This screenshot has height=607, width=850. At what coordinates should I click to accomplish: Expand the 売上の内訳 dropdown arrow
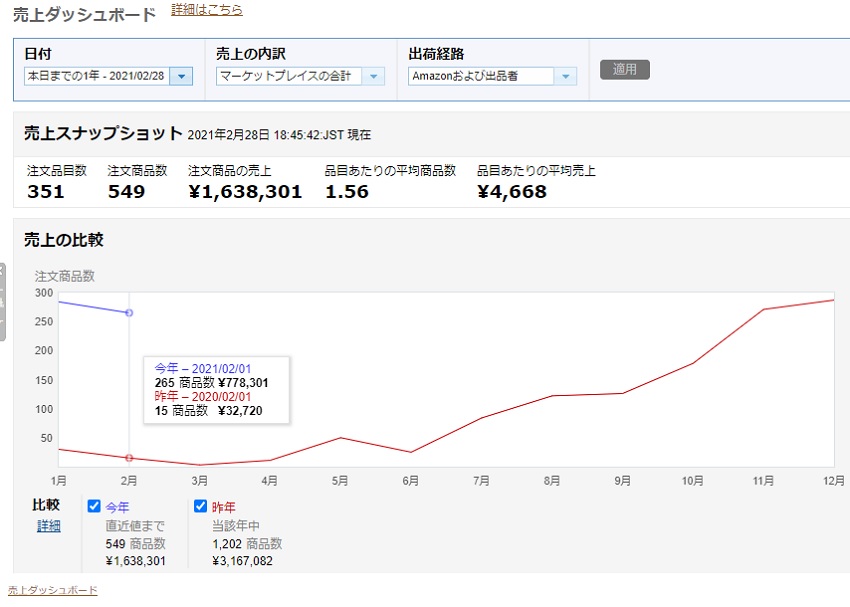pyautogui.click(x=373, y=76)
